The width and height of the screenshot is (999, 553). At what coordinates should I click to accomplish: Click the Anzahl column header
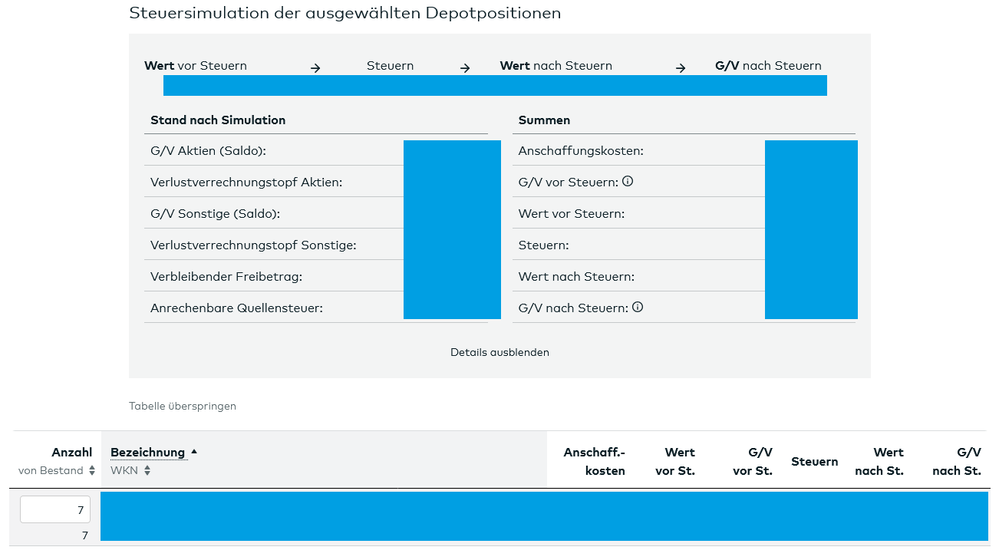coord(72,452)
